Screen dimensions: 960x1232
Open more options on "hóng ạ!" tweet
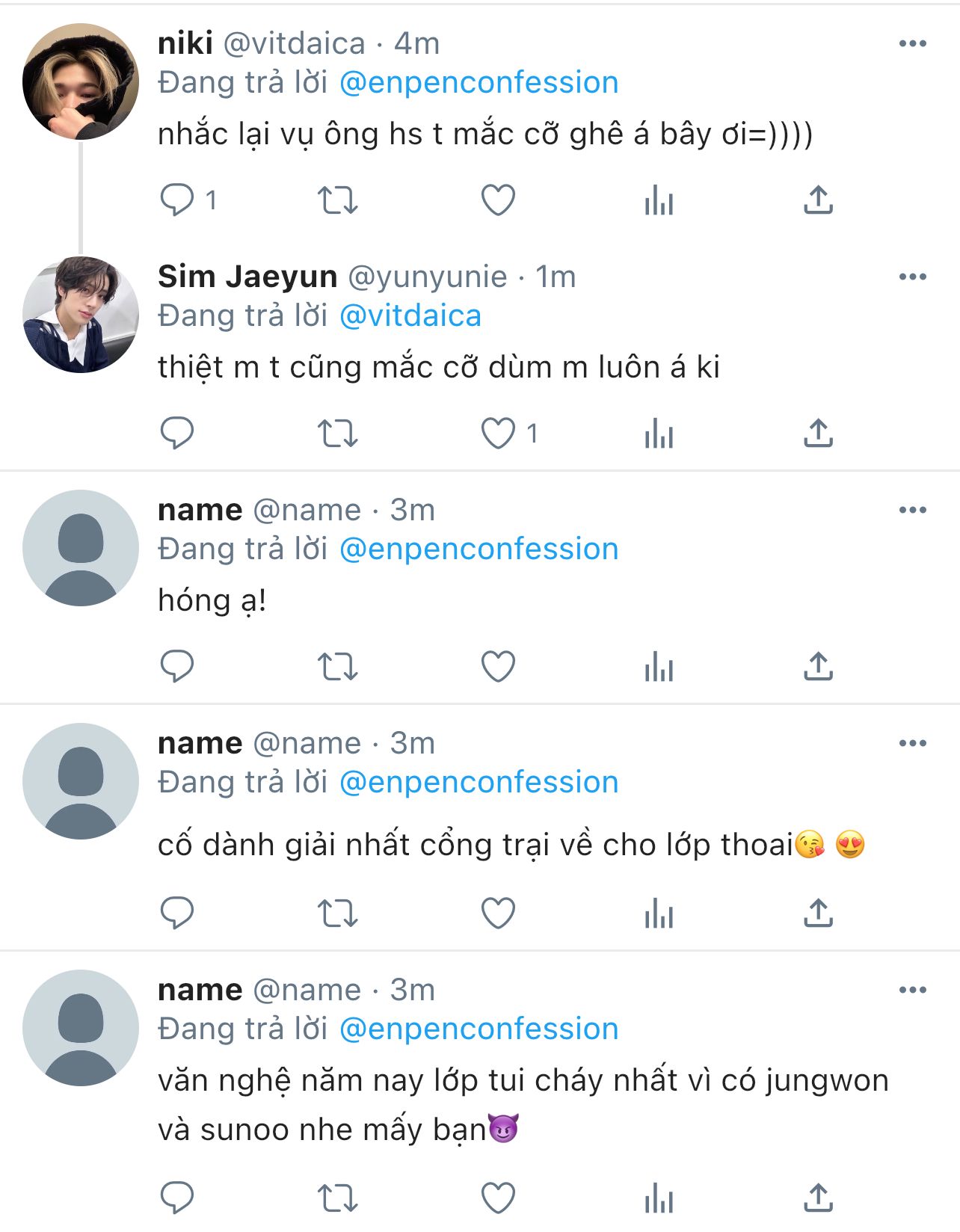point(912,511)
